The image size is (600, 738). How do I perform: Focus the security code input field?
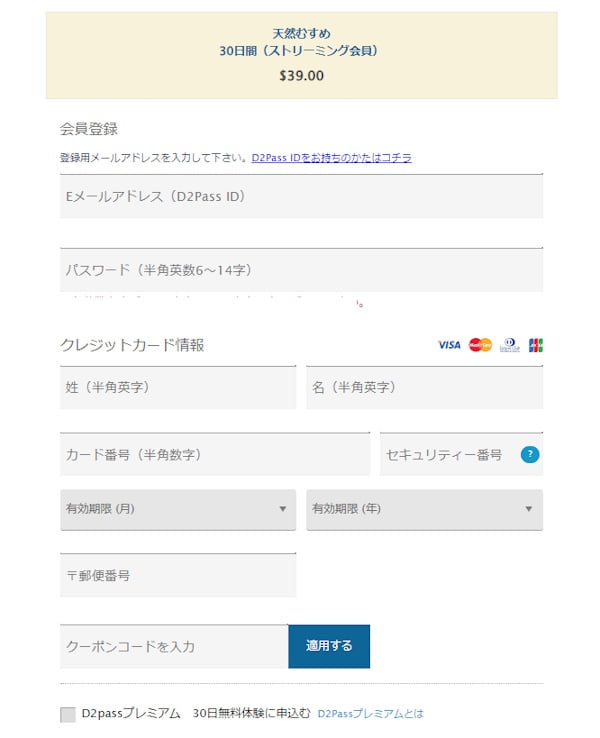tap(447, 455)
